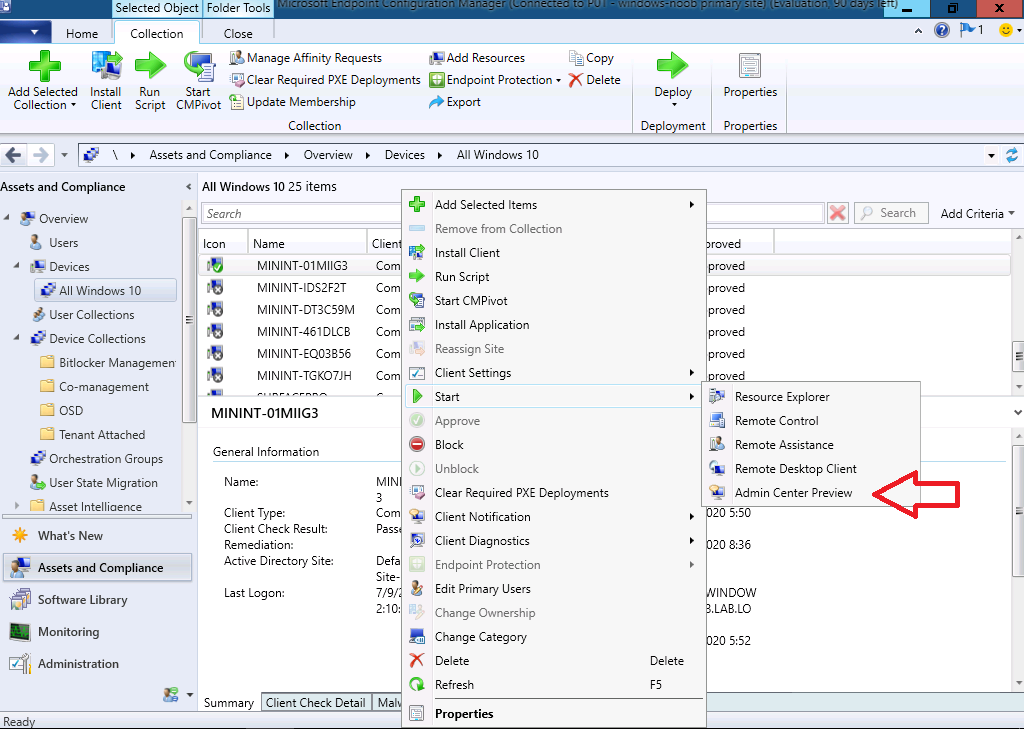Click the Add Selected Collection green plus icon
This screenshot has width=1024, height=729.
click(x=44, y=66)
